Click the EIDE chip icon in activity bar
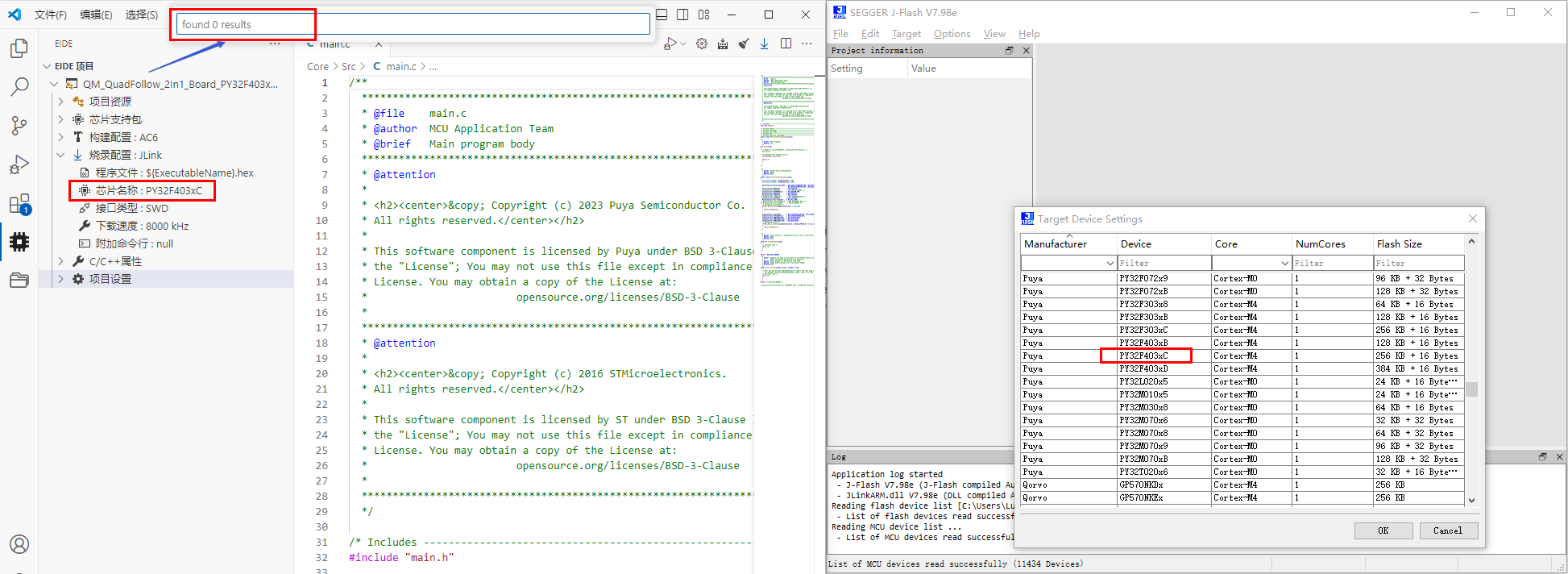The image size is (1568, 574). pyautogui.click(x=19, y=242)
